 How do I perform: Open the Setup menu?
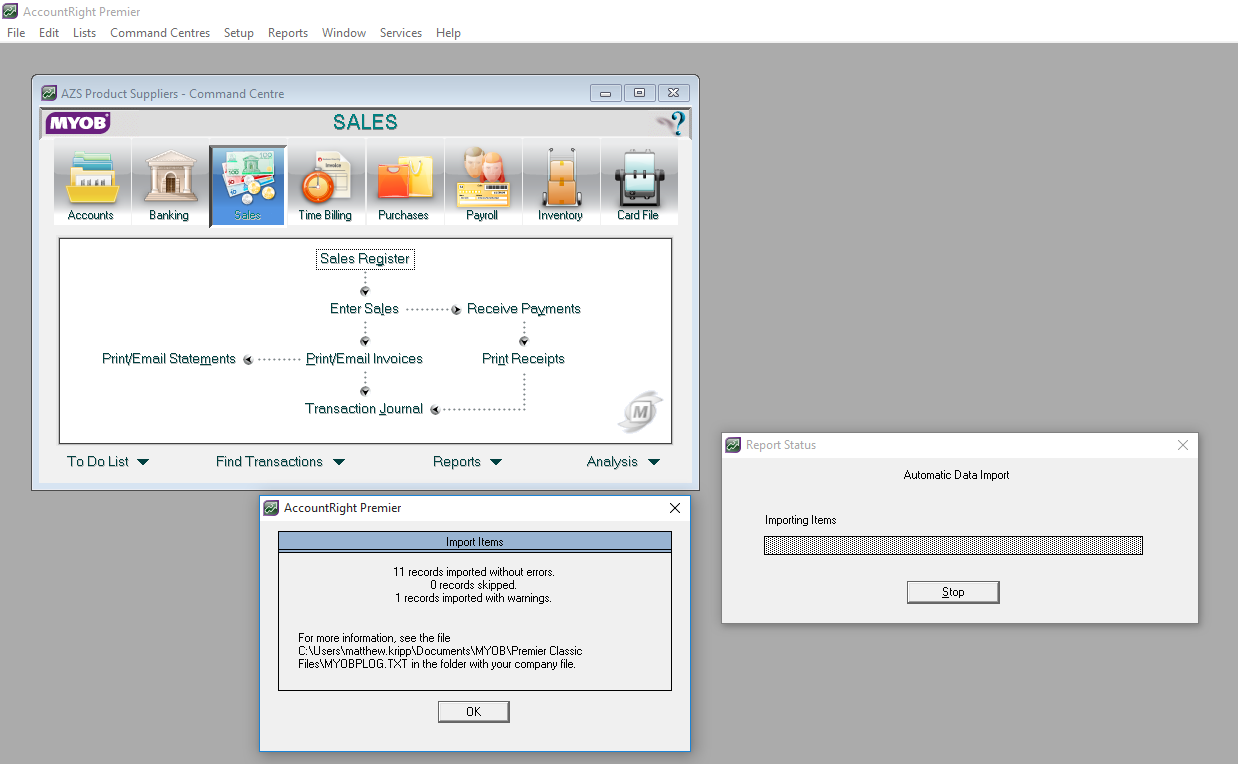[x=239, y=33]
